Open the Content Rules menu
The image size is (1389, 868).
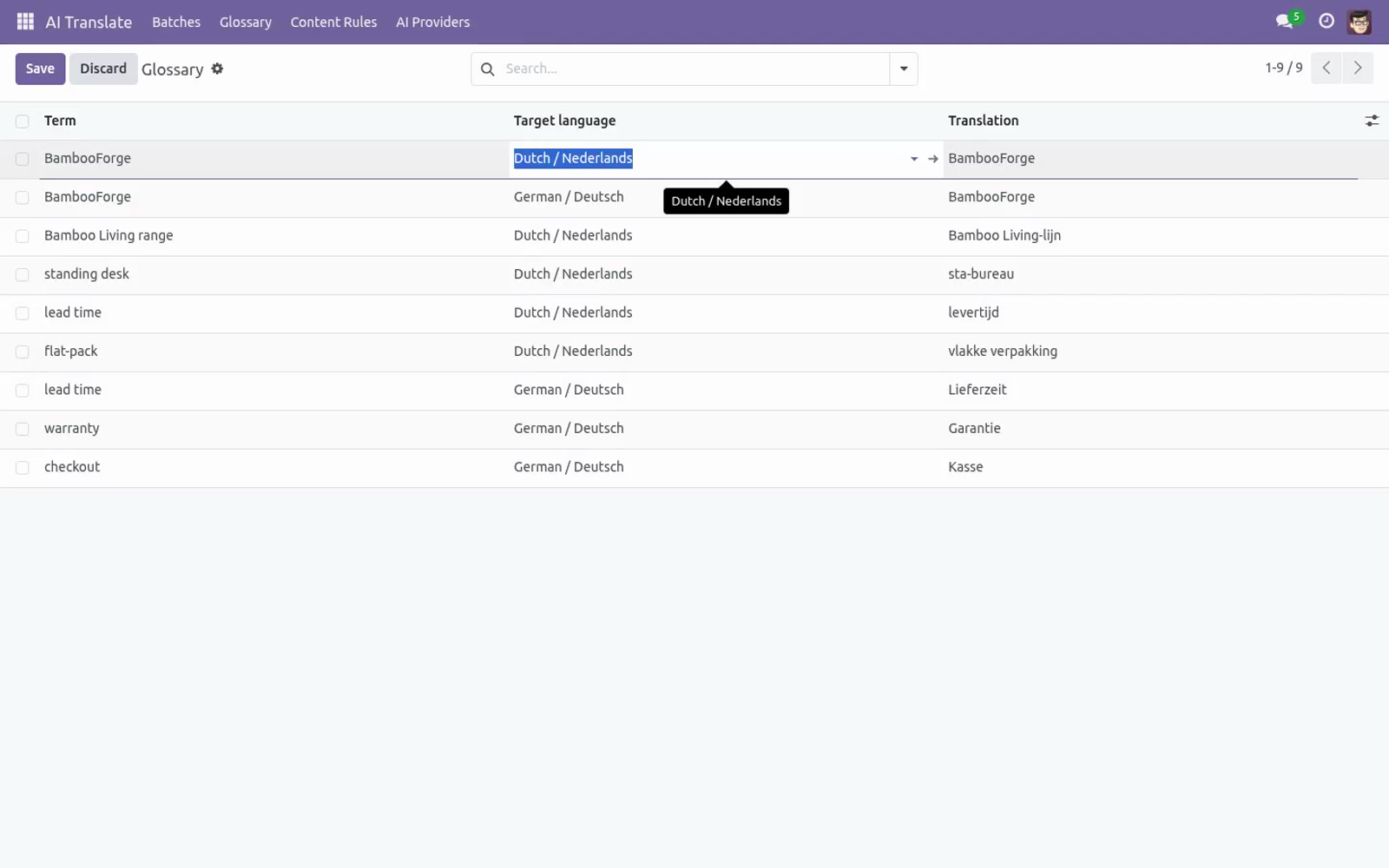[333, 22]
